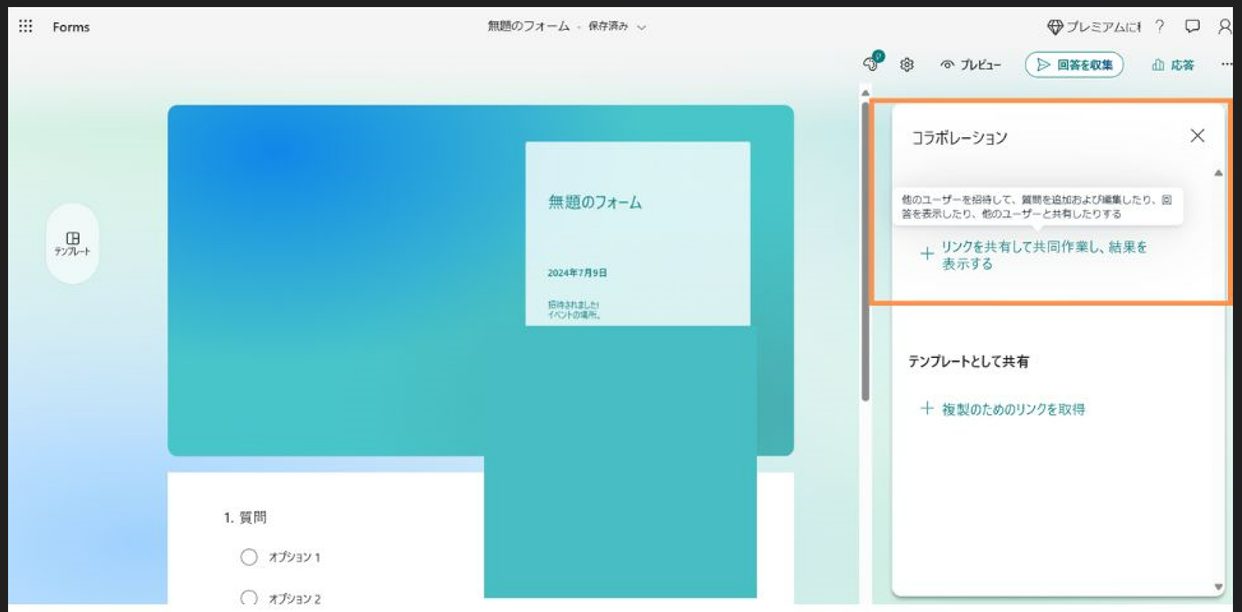This screenshot has width=1242, height=612.
Task: Click 複製のためのリンクを取得 link
Action: [x=1012, y=409]
